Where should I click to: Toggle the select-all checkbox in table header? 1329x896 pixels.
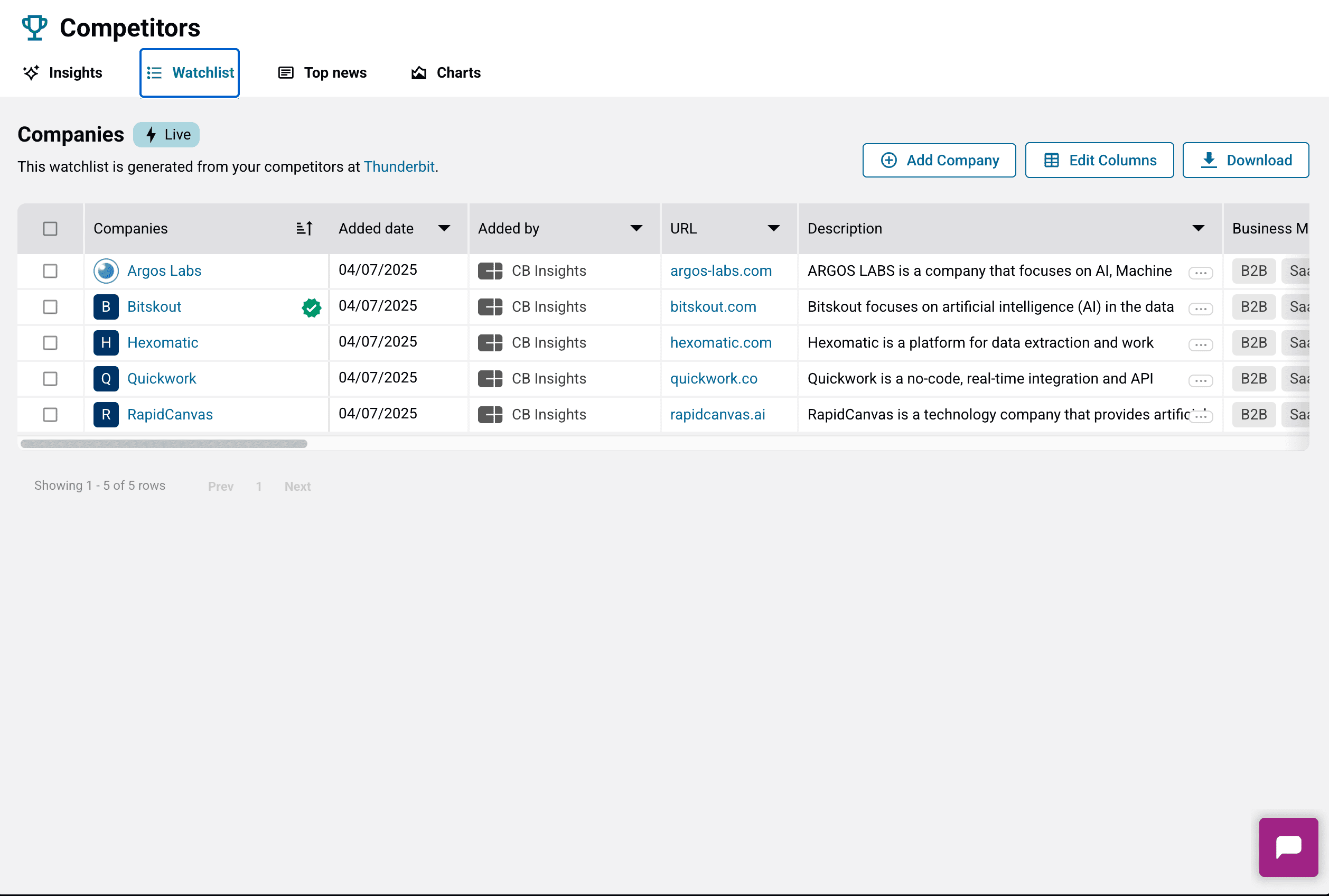[x=50, y=229]
